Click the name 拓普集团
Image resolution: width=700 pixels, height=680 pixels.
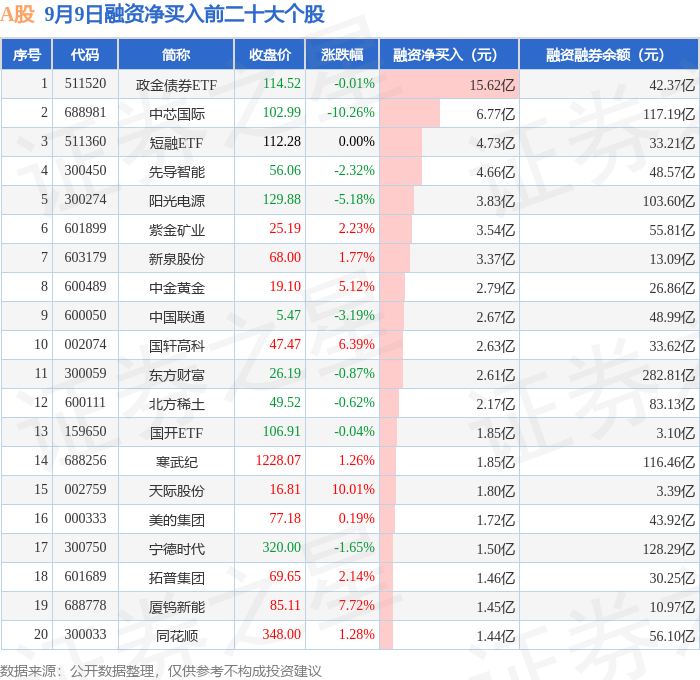[177, 578]
